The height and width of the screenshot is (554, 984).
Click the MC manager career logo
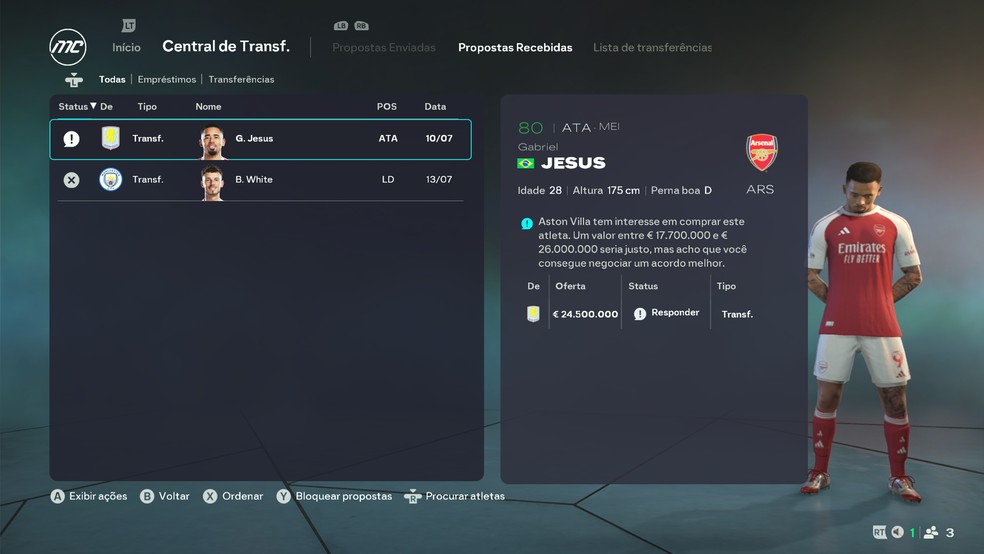(x=68, y=47)
